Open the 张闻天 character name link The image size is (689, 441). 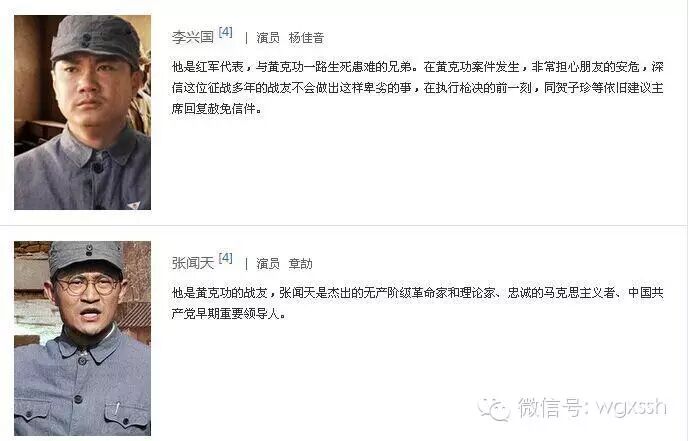192,263
